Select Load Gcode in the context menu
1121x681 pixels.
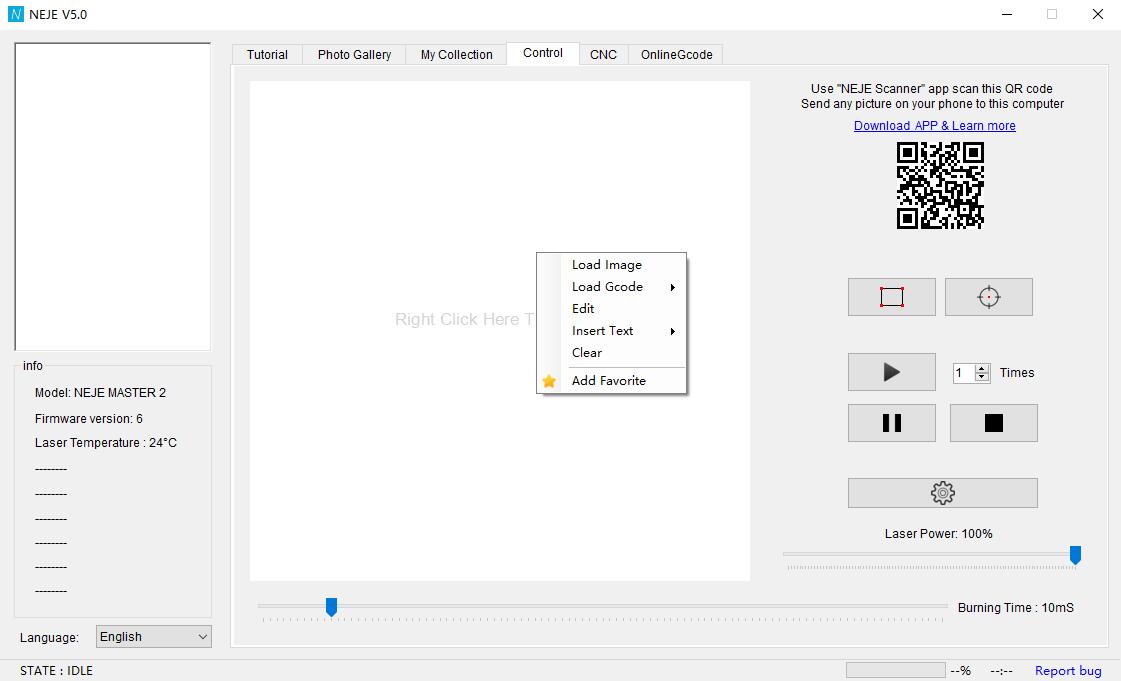click(611, 287)
